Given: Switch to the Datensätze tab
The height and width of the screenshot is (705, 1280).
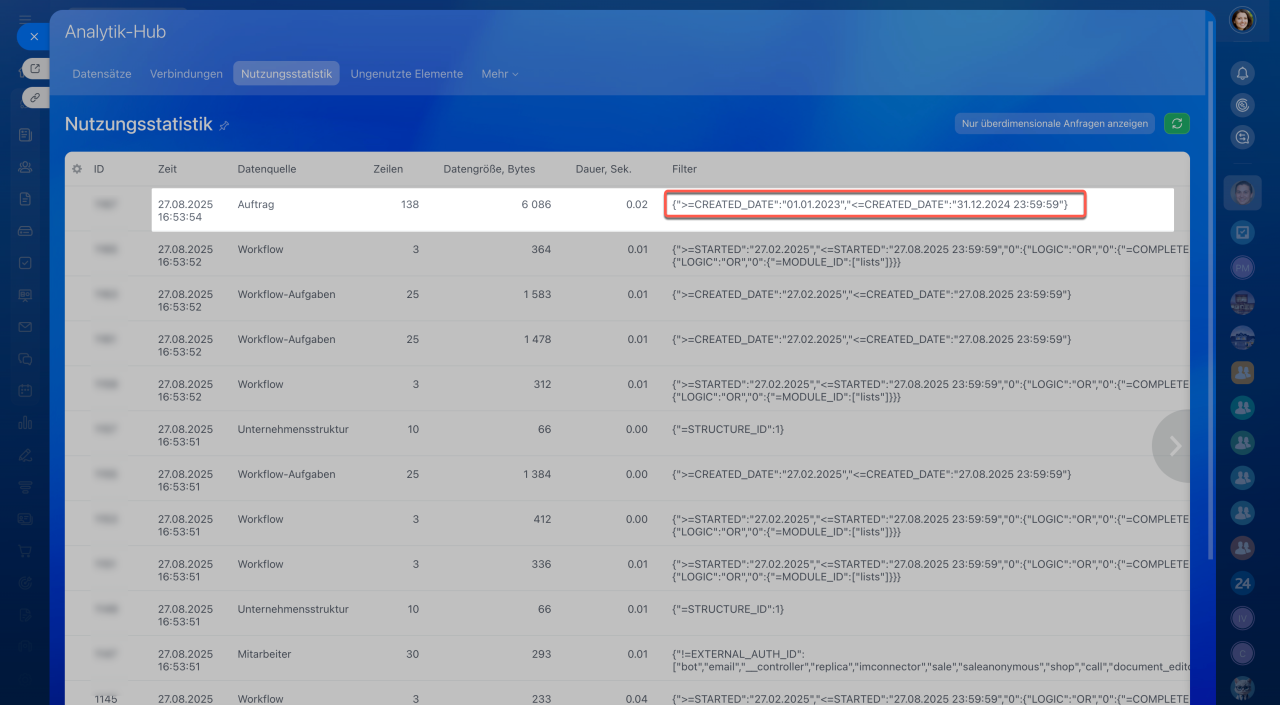Looking at the screenshot, I should tap(102, 74).
